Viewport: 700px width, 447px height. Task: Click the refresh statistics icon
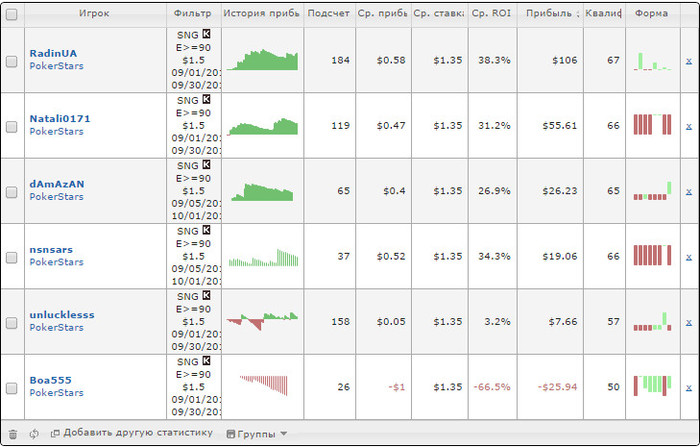(34, 433)
